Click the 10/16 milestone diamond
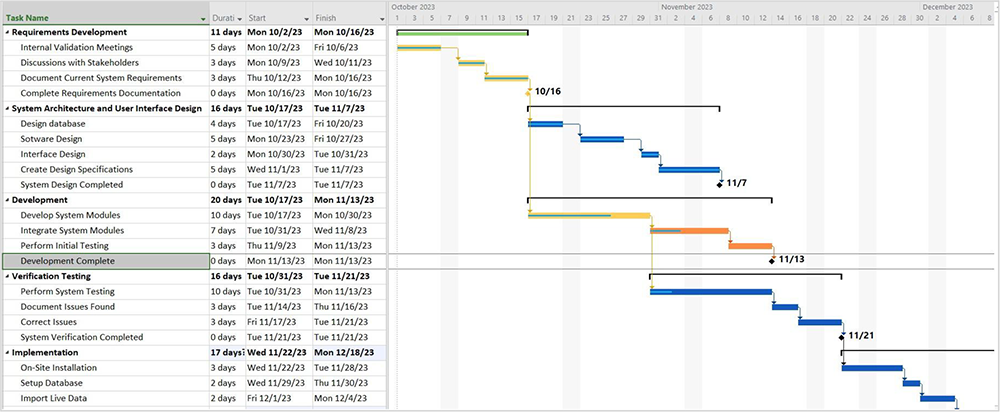1000x412 pixels. (528, 92)
